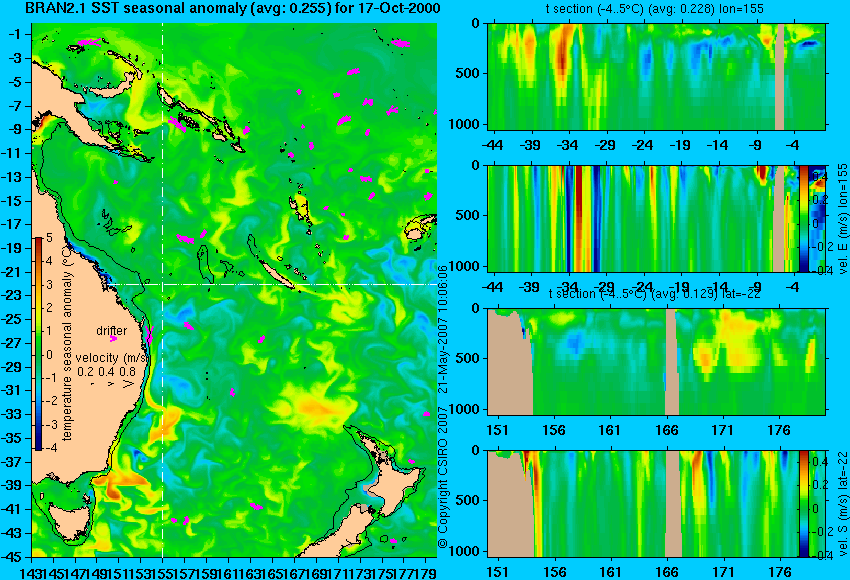Click the temperature seasonal anomaly colorbar on map
Viewport: 850px width, 580px height.
coord(38,344)
